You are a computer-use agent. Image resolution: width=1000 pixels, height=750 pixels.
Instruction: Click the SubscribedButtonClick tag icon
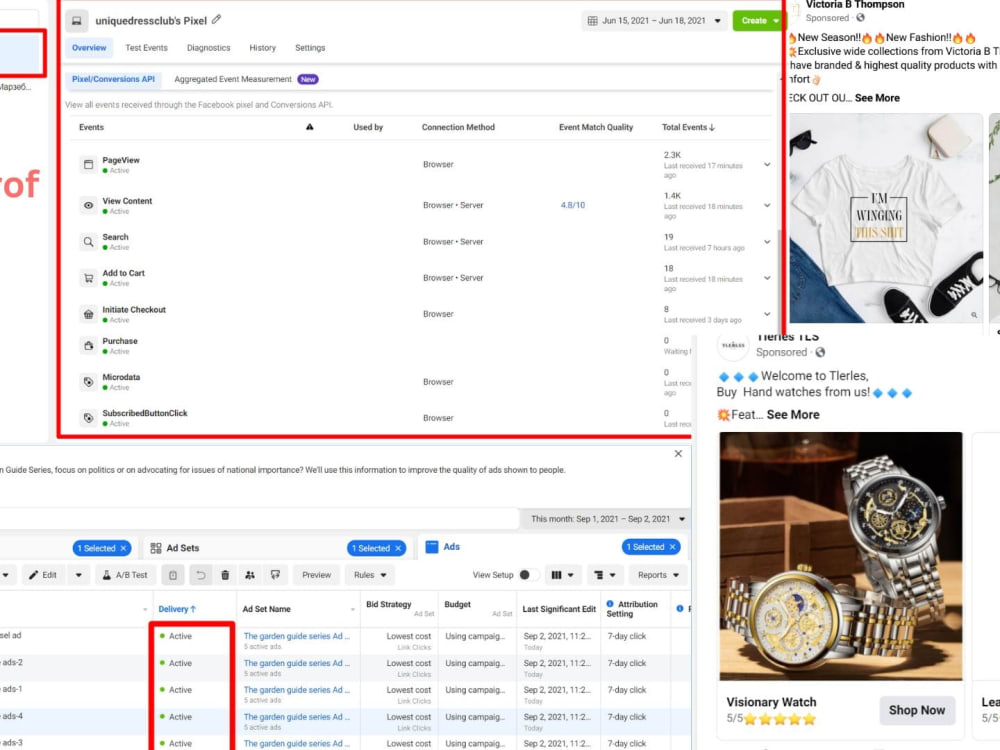[89, 418]
